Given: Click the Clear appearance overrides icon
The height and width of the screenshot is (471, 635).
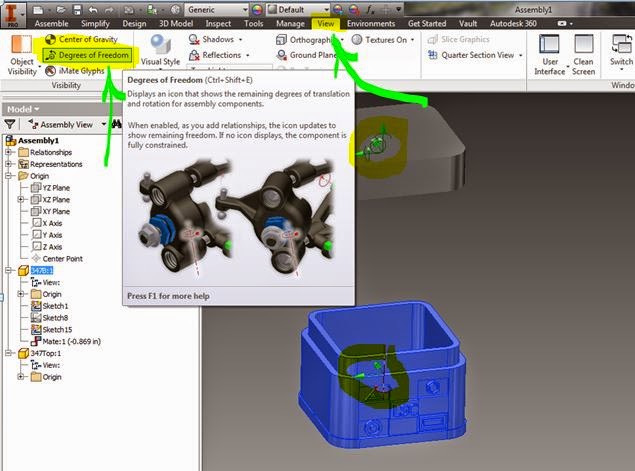Looking at the screenshot, I should point(354,9).
